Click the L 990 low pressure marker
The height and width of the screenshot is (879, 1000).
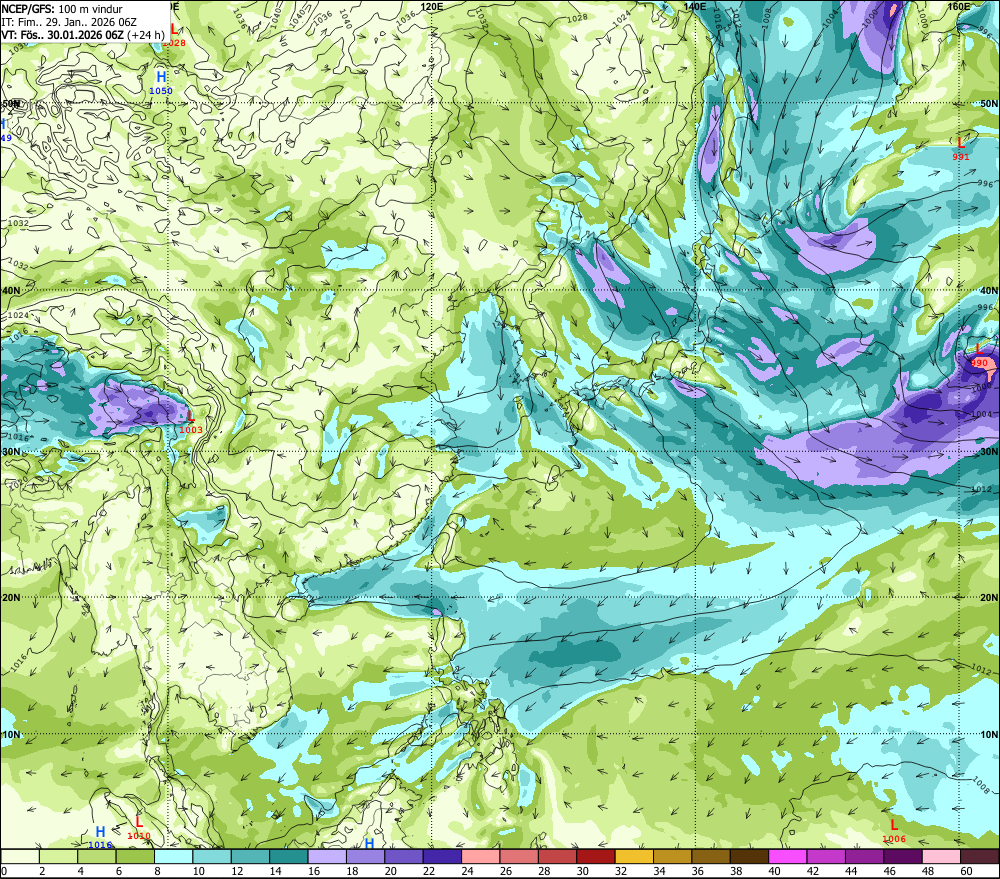(979, 355)
